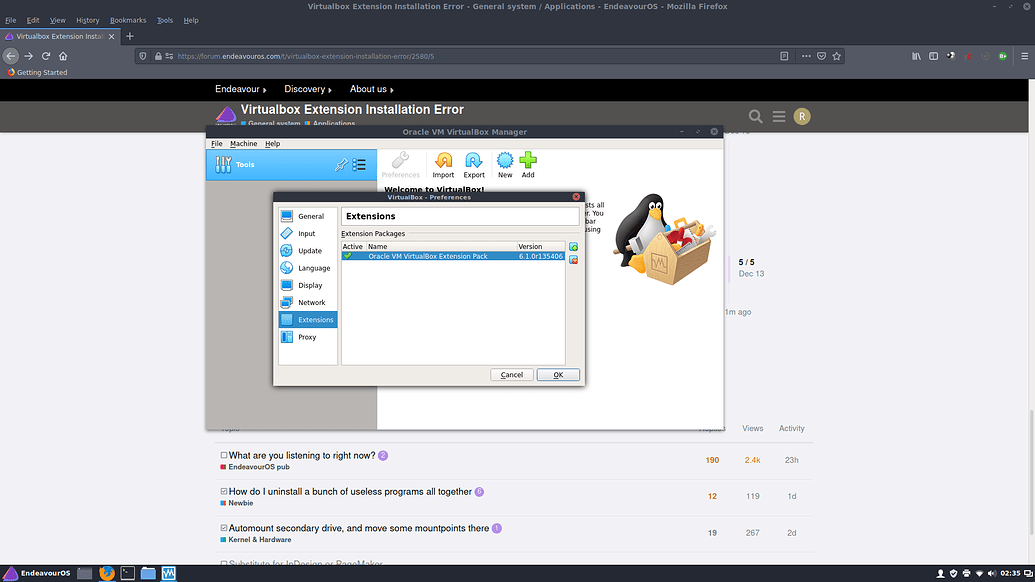
Task: Select Update in Preferences sidebar
Action: (308, 251)
